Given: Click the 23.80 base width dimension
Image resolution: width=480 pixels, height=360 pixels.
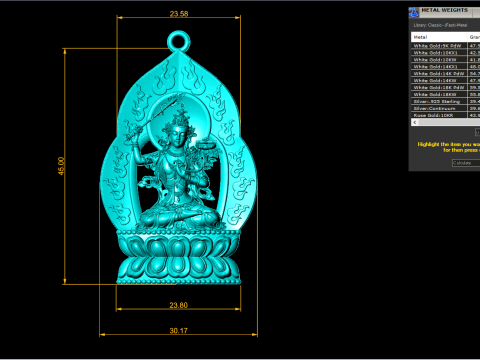Looking at the screenshot, I should coord(178,305).
